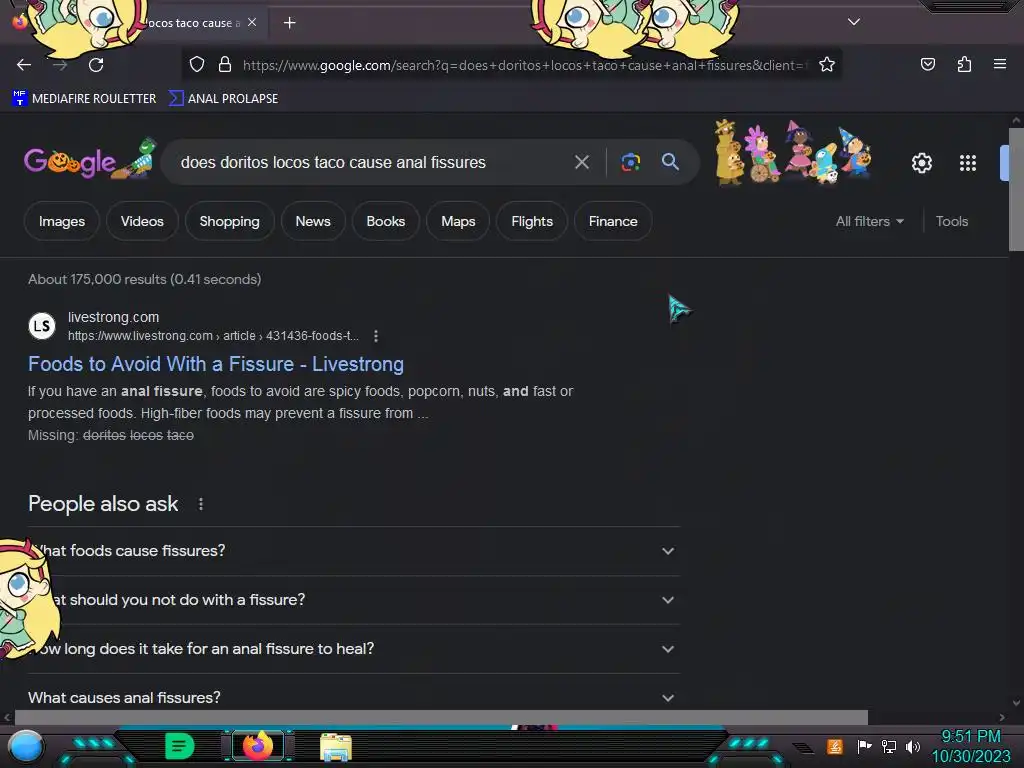Viewport: 1024px width, 768px height.
Task: List all tabs with chevron button
Action: coord(854,22)
